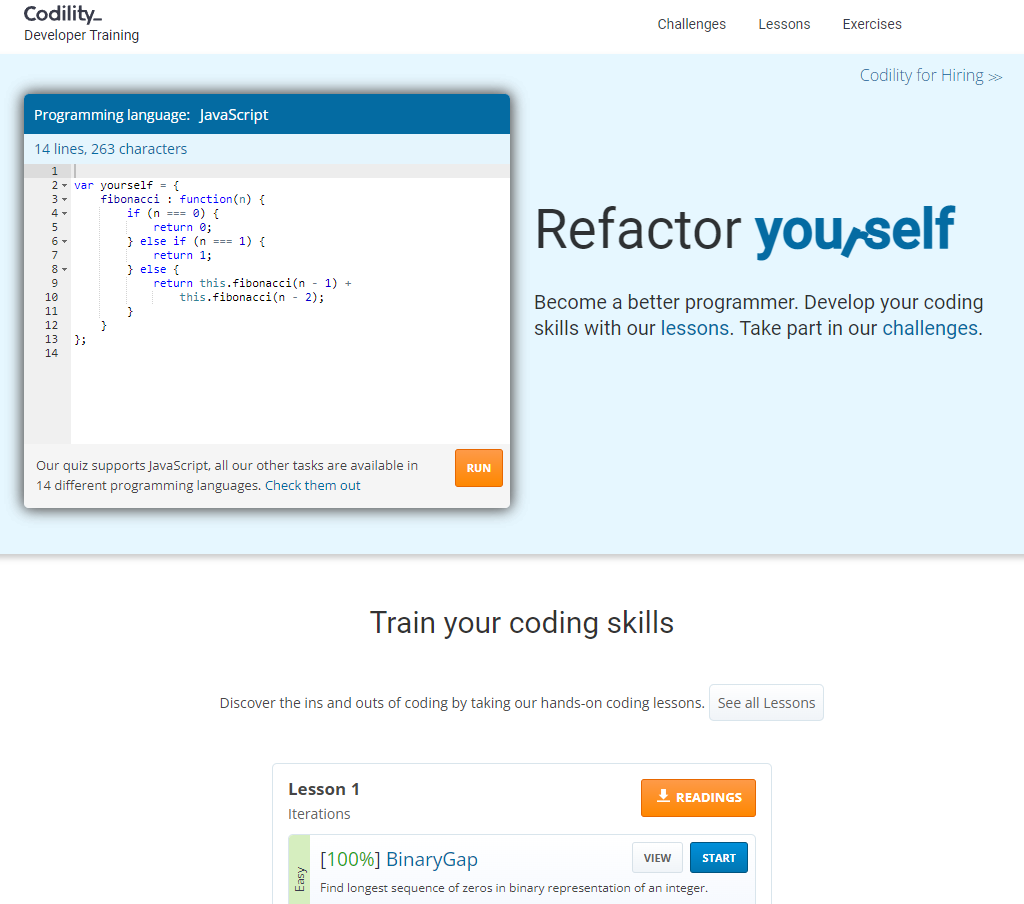
Task: Click 'return this.fibonacci(n - 1) +' code line
Action: click(x=252, y=283)
